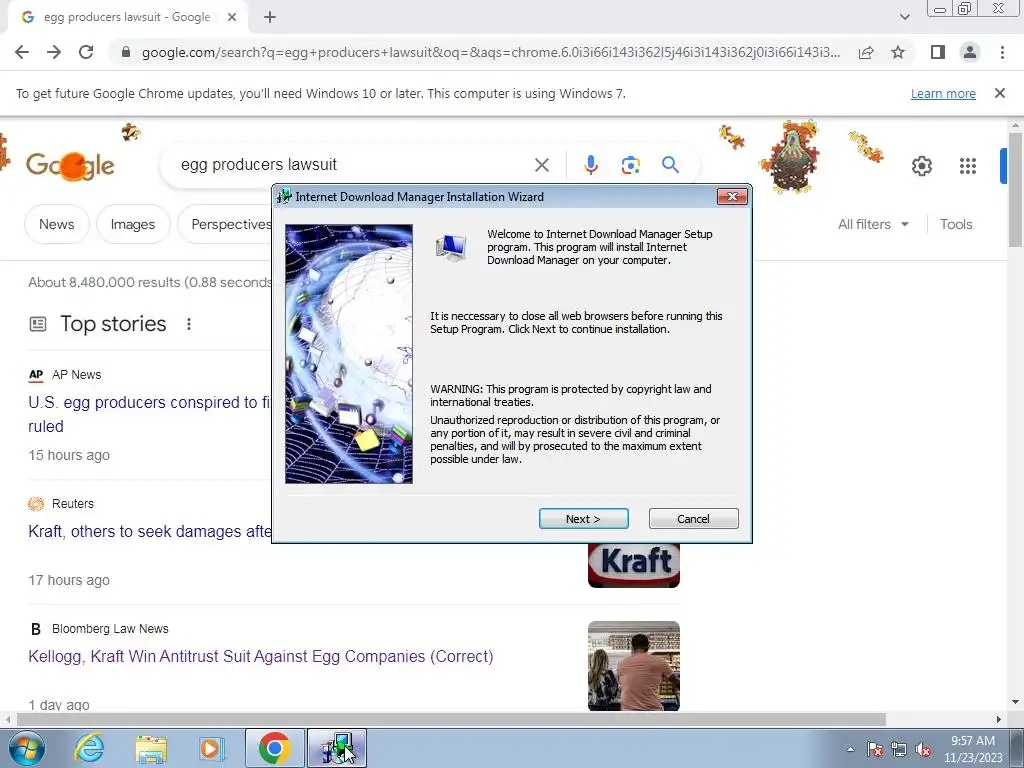
Task: Bookmark this page with star icon
Action: (898, 52)
